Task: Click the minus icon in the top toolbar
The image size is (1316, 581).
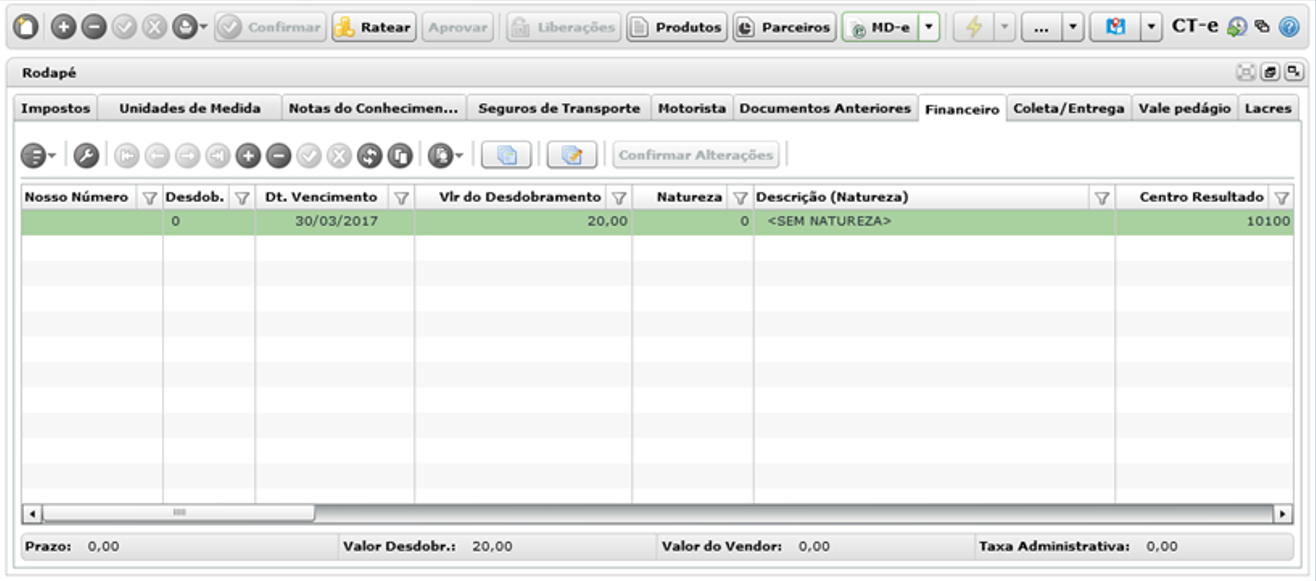Action: (94, 28)
